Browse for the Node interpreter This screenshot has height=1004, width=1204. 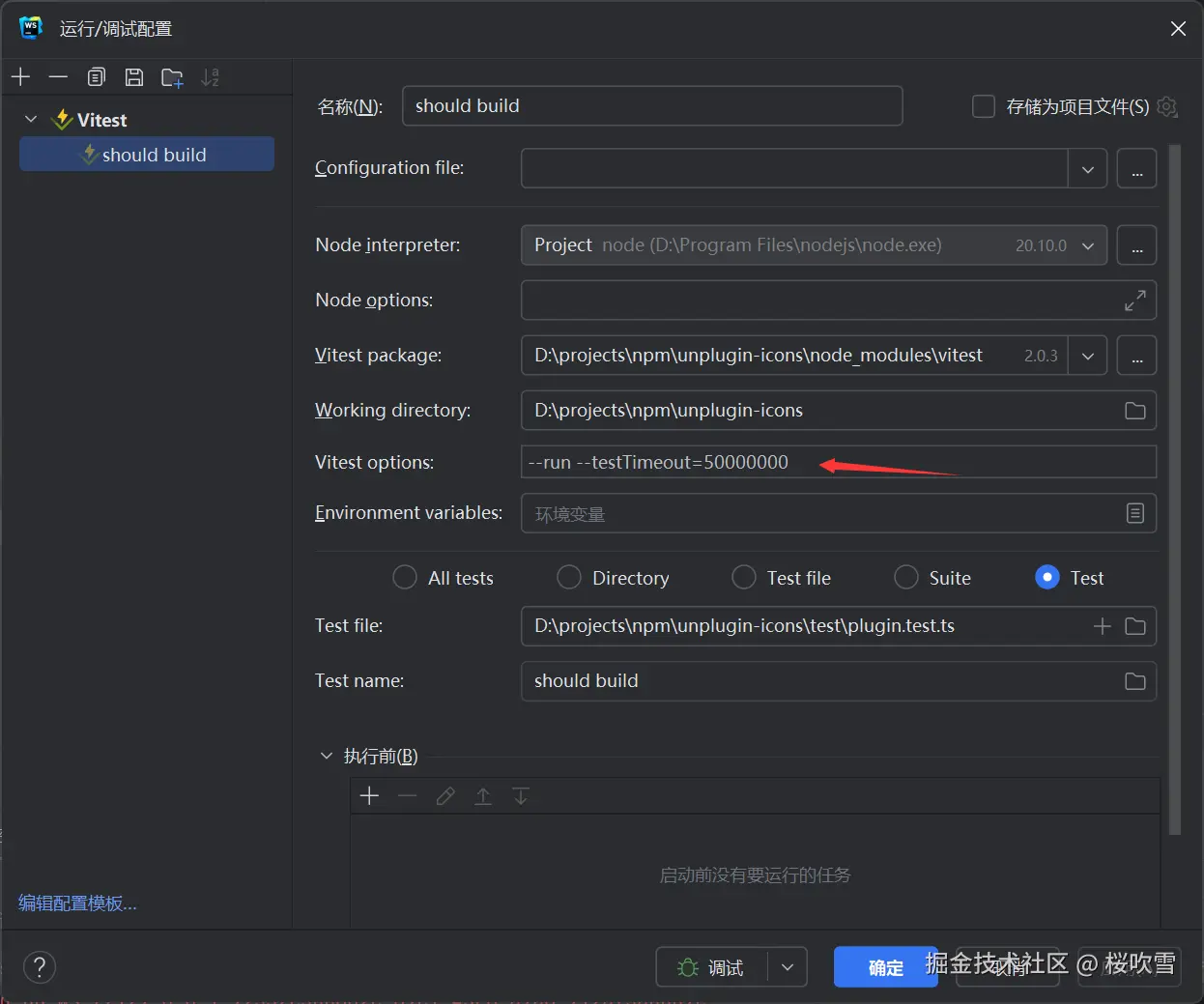click(1136, 245)
